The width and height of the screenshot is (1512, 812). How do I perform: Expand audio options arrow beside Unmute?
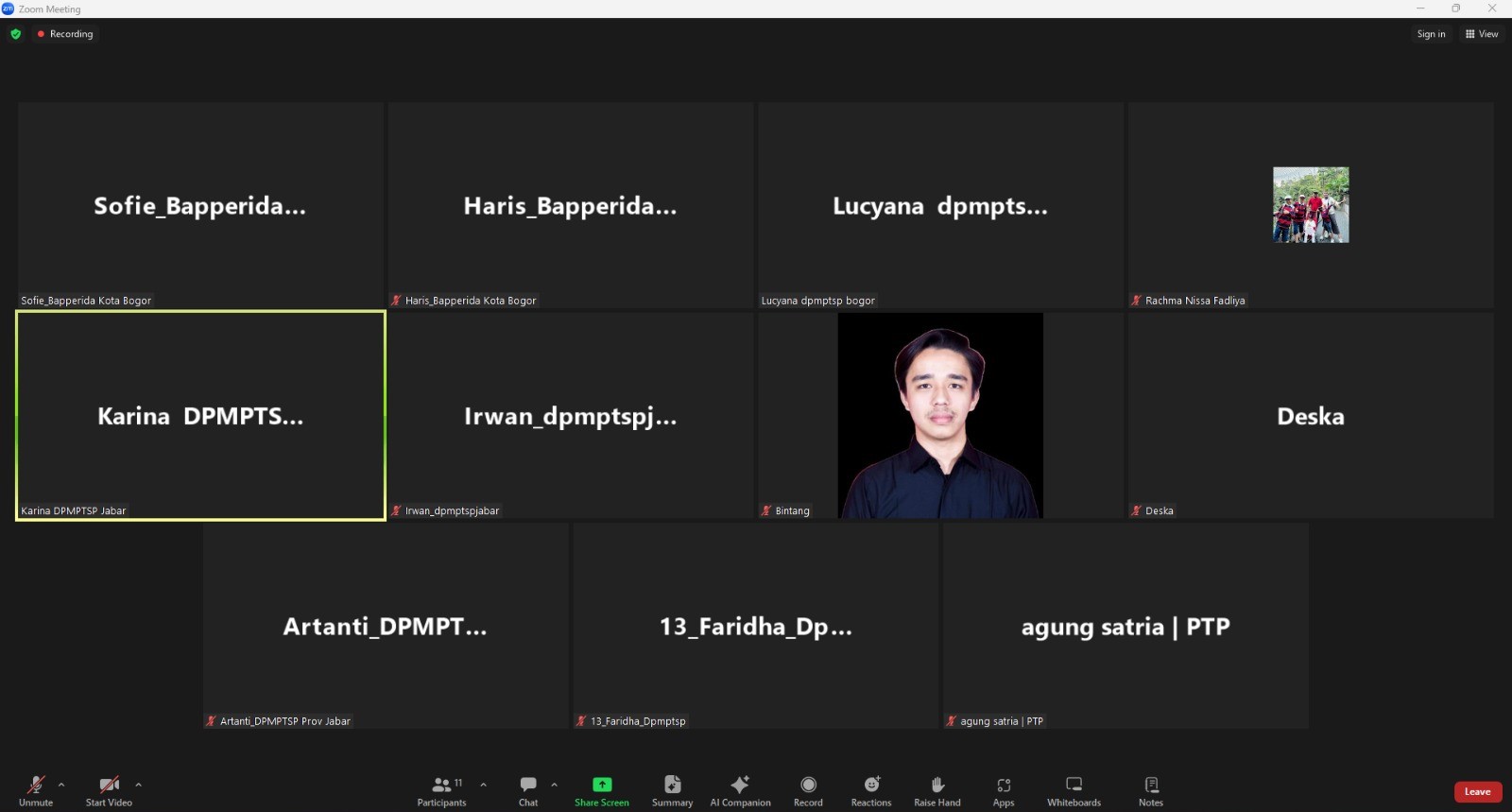coord(61,785)
